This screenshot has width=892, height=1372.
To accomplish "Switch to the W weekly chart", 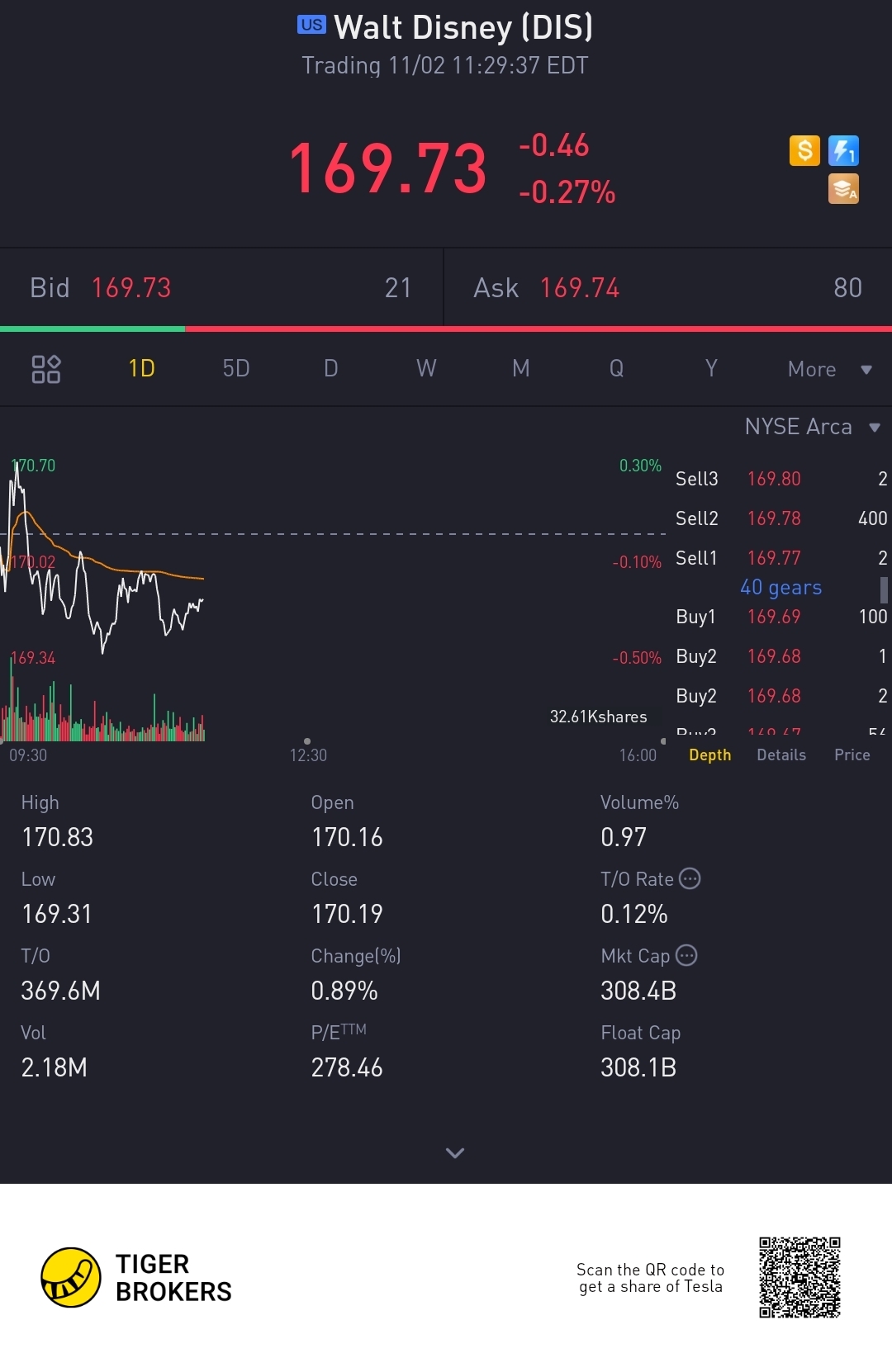I will (426, 368).
